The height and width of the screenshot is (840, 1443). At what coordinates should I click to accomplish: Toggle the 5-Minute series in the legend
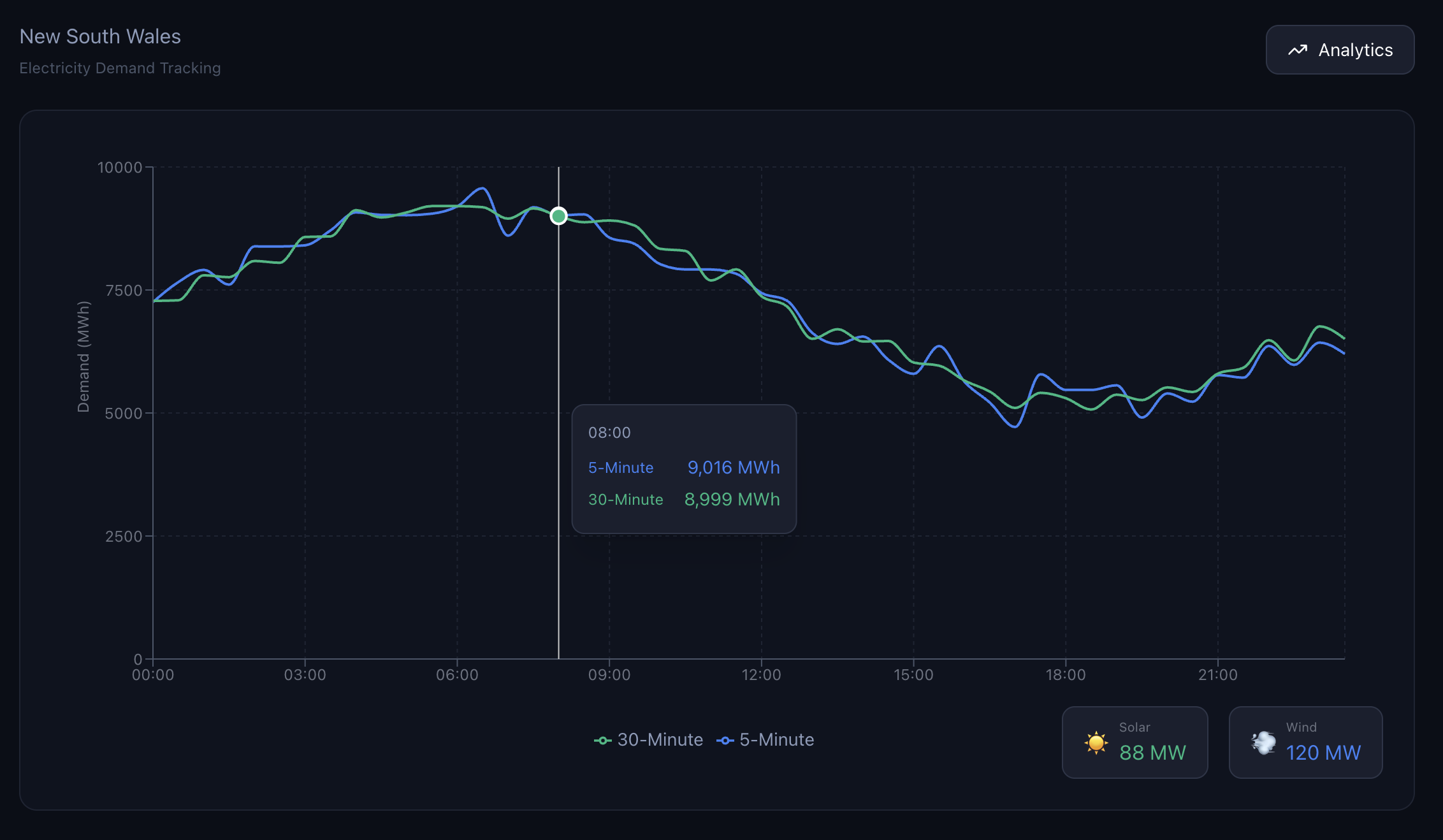point(776,740)
